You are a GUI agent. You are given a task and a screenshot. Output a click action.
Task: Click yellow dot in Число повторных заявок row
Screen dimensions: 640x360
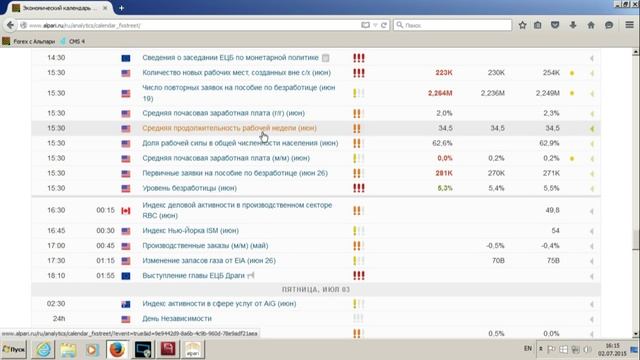tap(572, 93)
